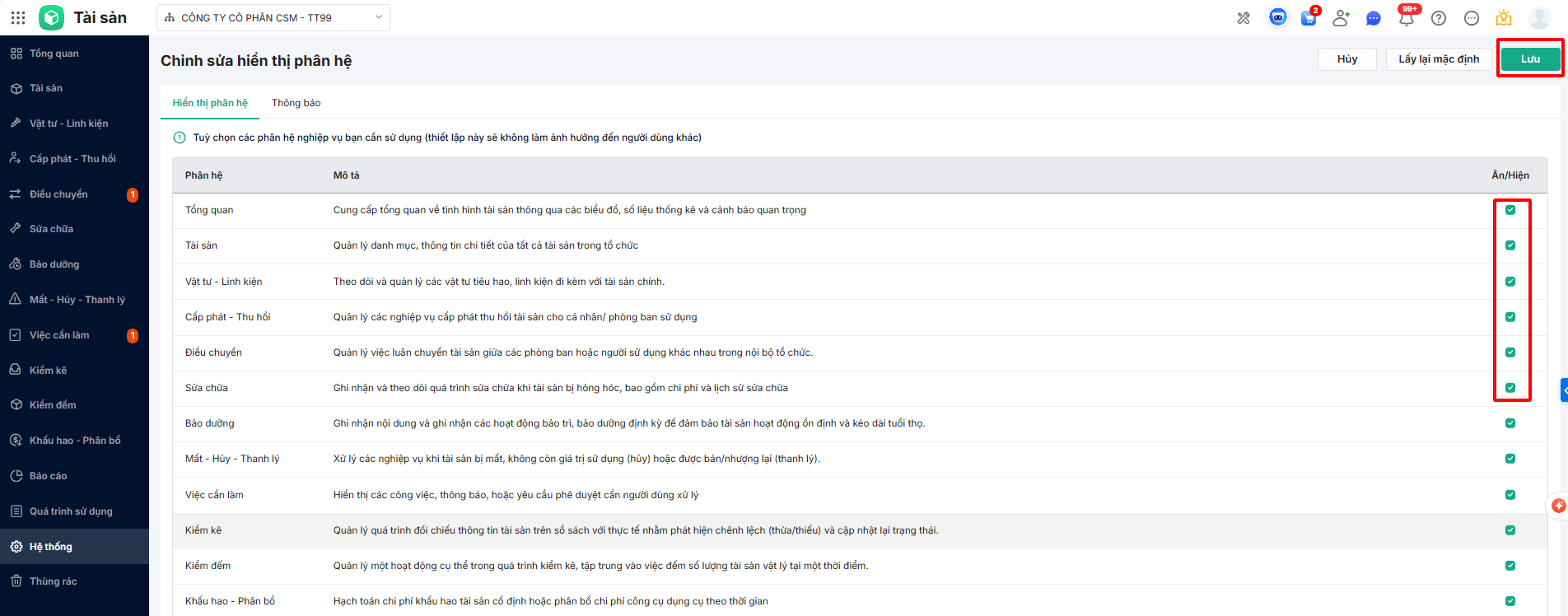Click the Phân hệ column header
Viewport: 1568px width, 616px height.
coord(204,175)
